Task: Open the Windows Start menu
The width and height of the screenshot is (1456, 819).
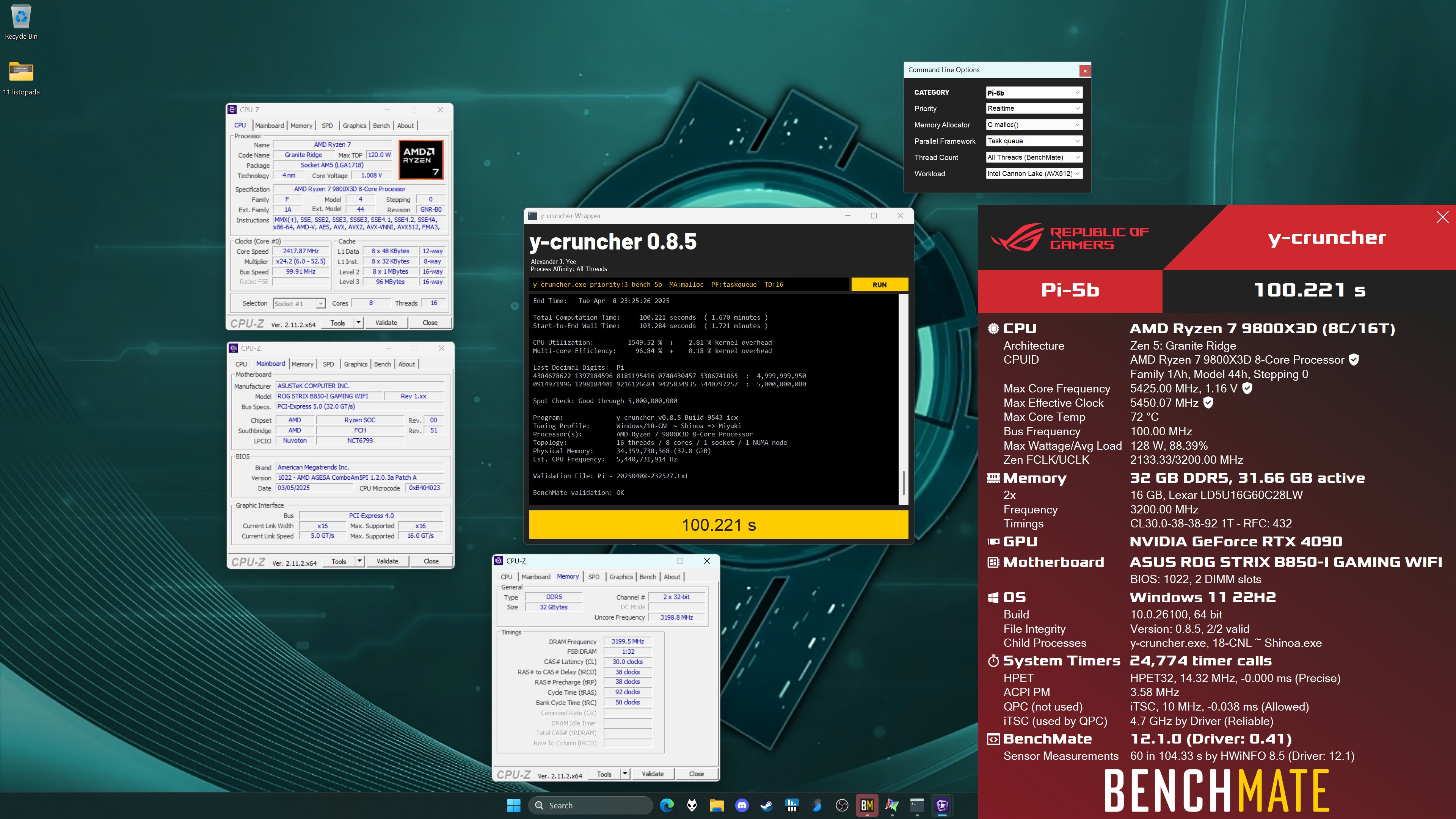Action: (513, 805)
